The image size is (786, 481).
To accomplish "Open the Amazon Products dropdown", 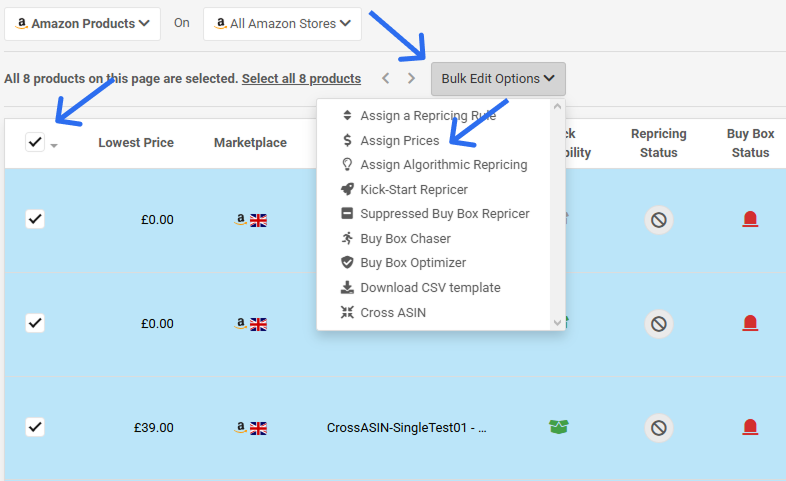I will pos(82,24).
